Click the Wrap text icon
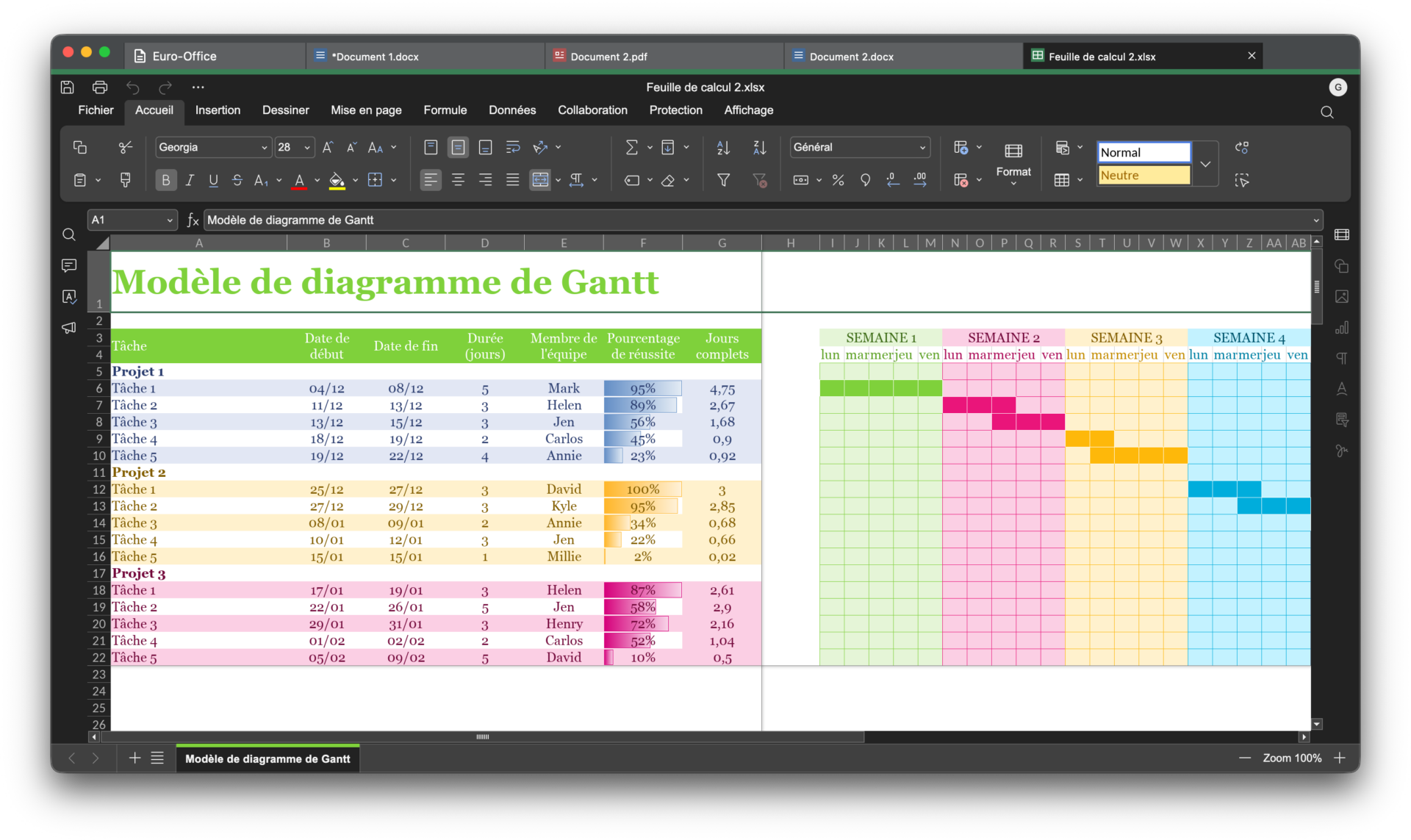The image size is (1411, 840). pos(513,148)
